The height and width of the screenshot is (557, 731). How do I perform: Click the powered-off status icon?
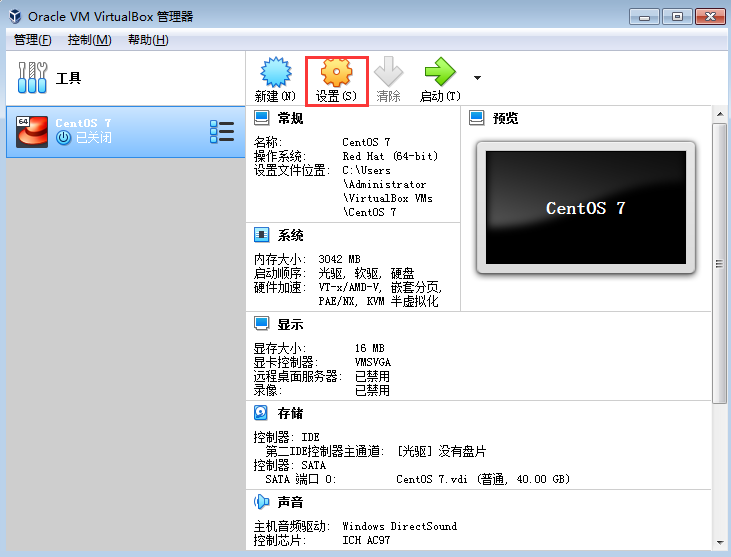(x=63, y=138)
